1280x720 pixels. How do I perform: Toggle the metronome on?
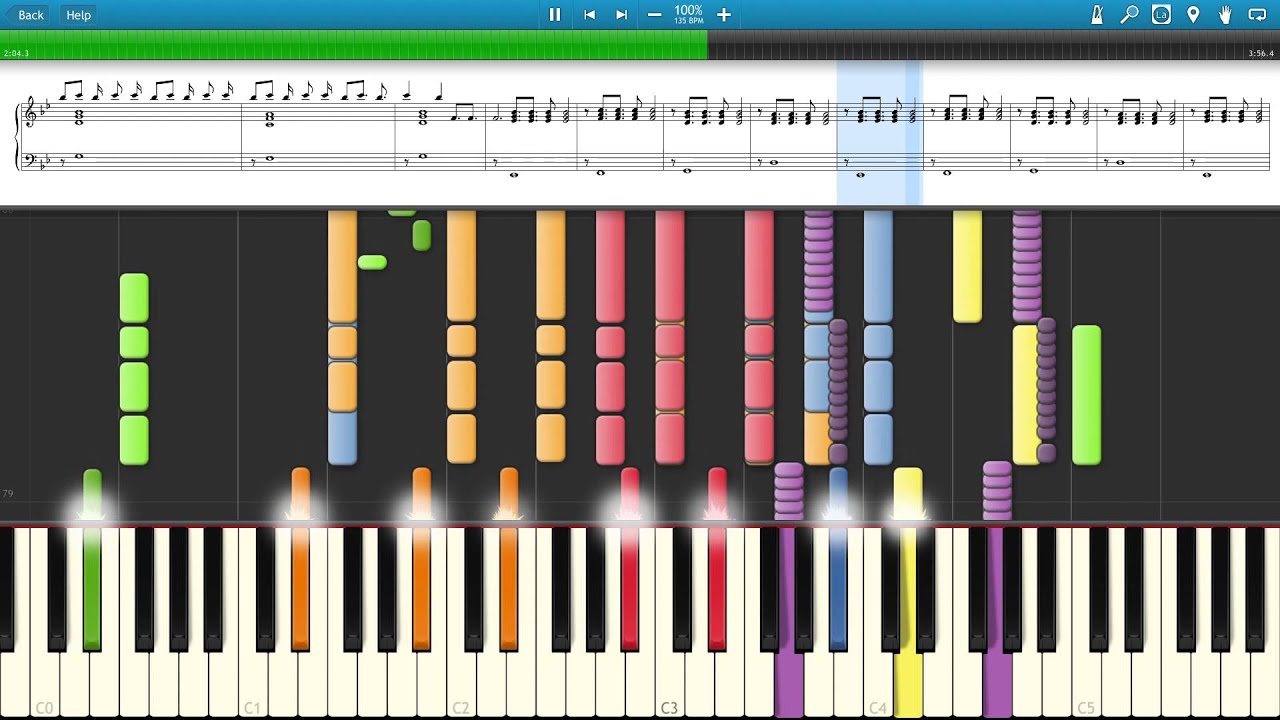pos(1097,15)
